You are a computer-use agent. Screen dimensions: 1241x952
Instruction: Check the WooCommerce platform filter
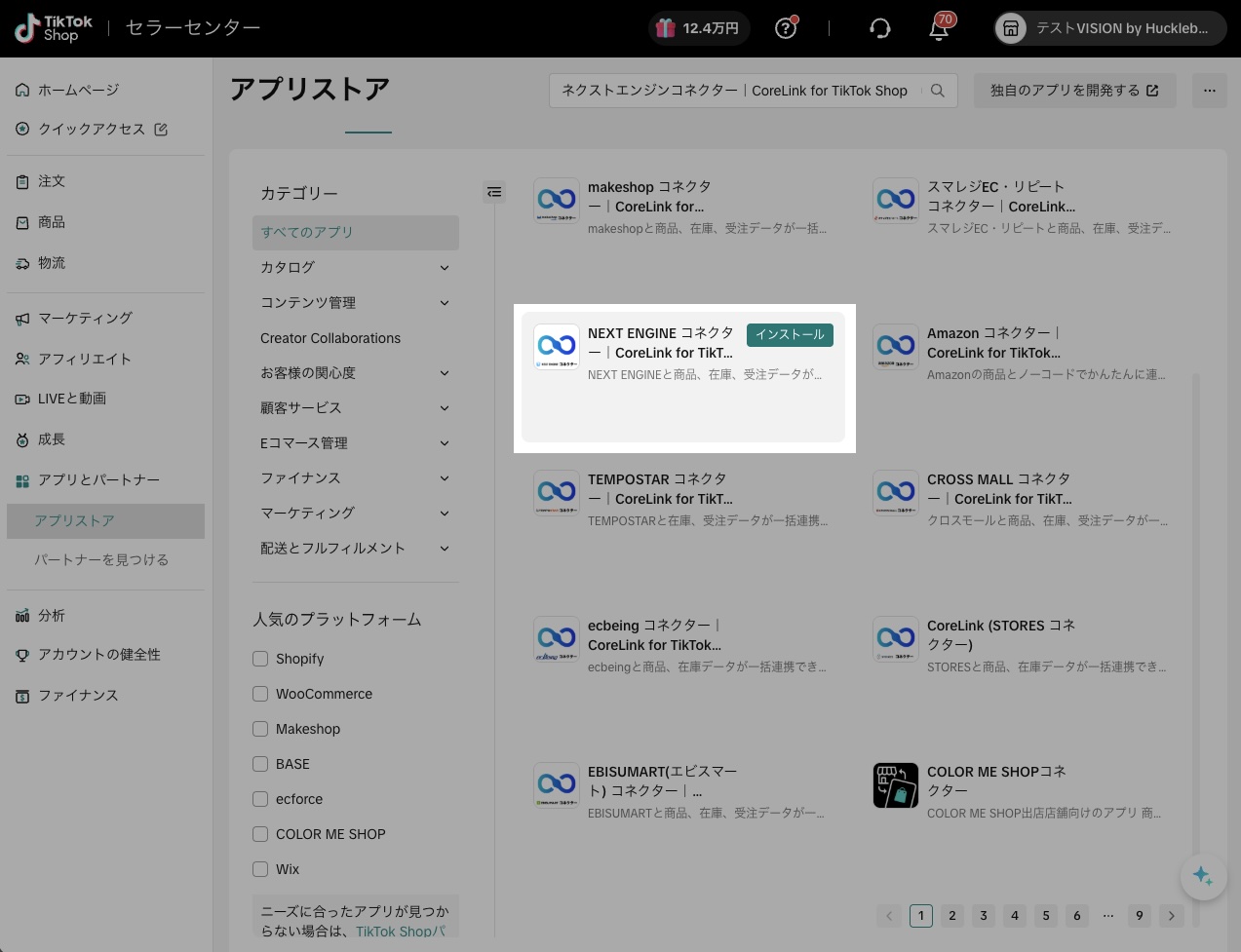coord(260,694)
